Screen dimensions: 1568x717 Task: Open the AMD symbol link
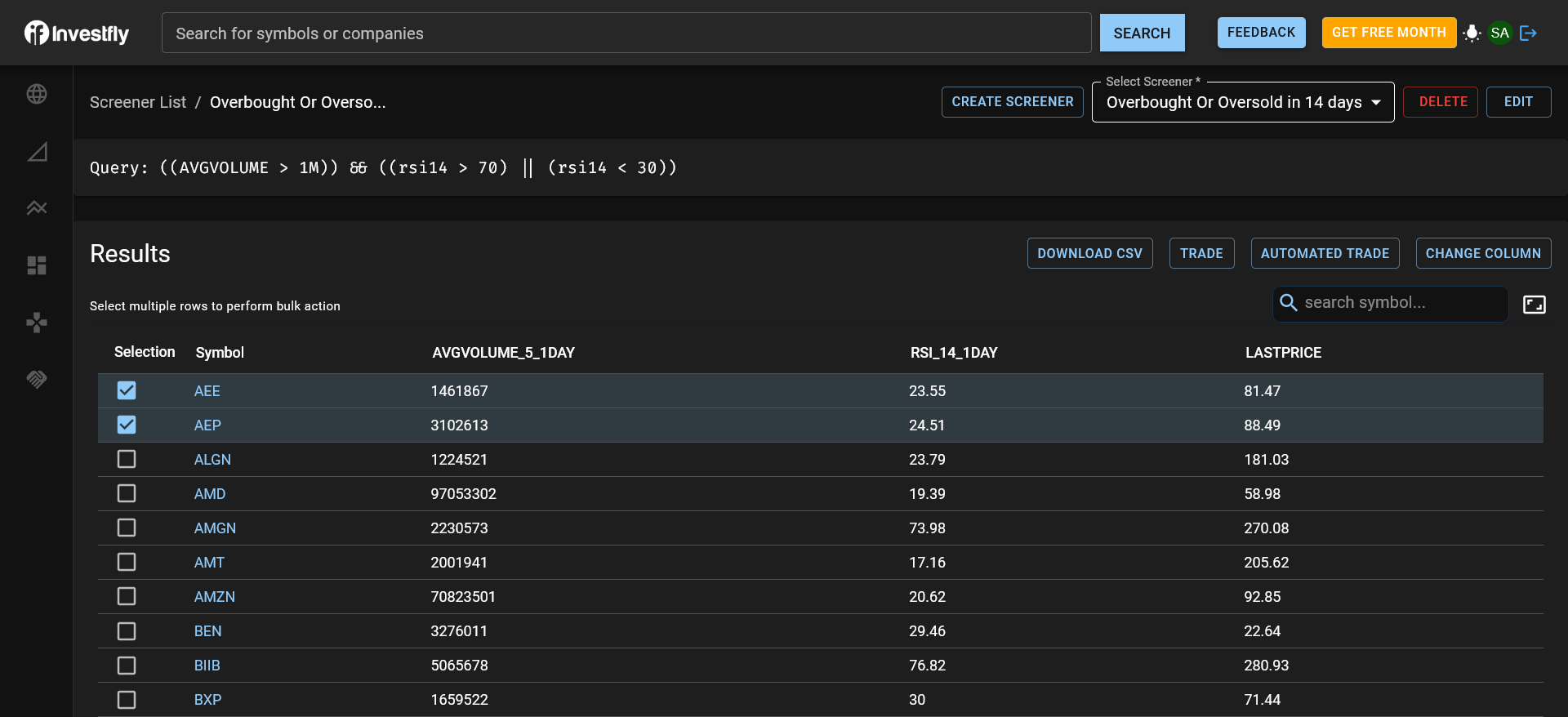pyautogui.click(x=210, y=494)
